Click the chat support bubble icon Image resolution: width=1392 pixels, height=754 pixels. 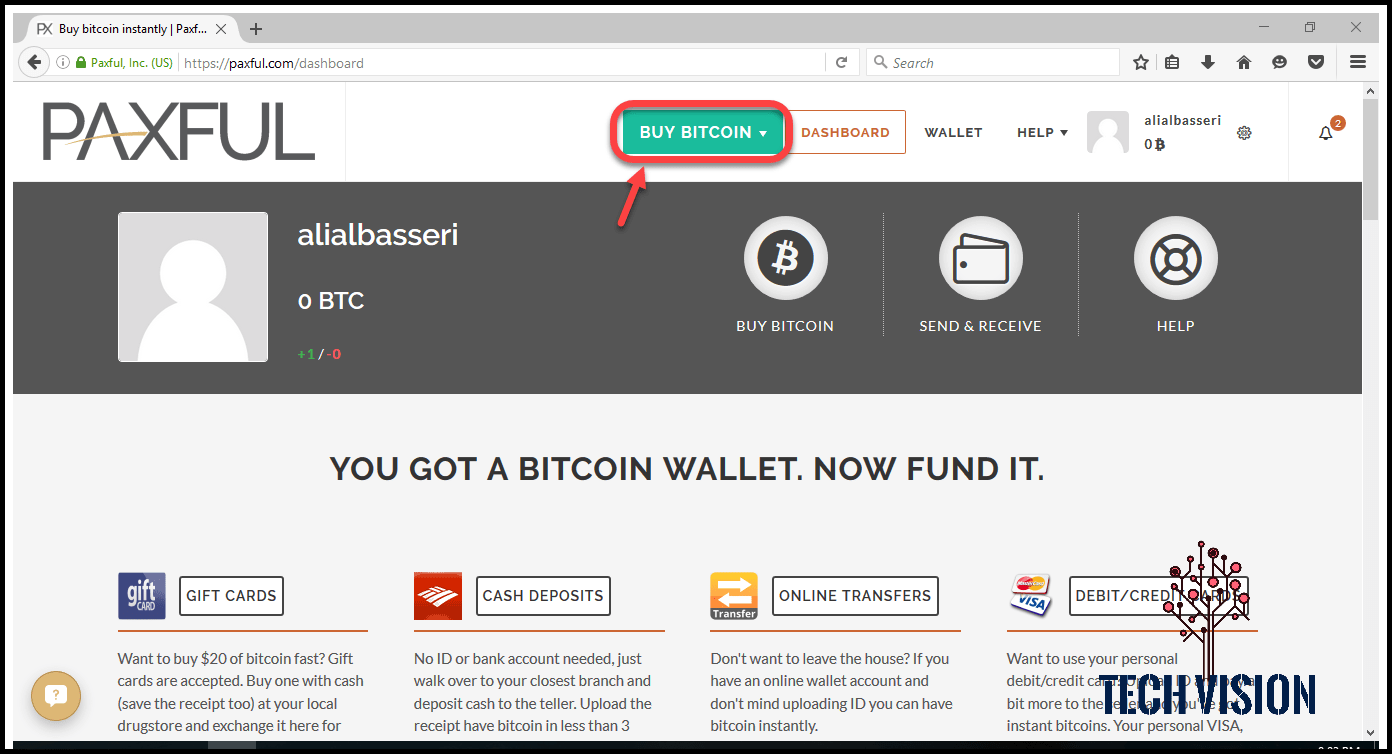(55, 695)
